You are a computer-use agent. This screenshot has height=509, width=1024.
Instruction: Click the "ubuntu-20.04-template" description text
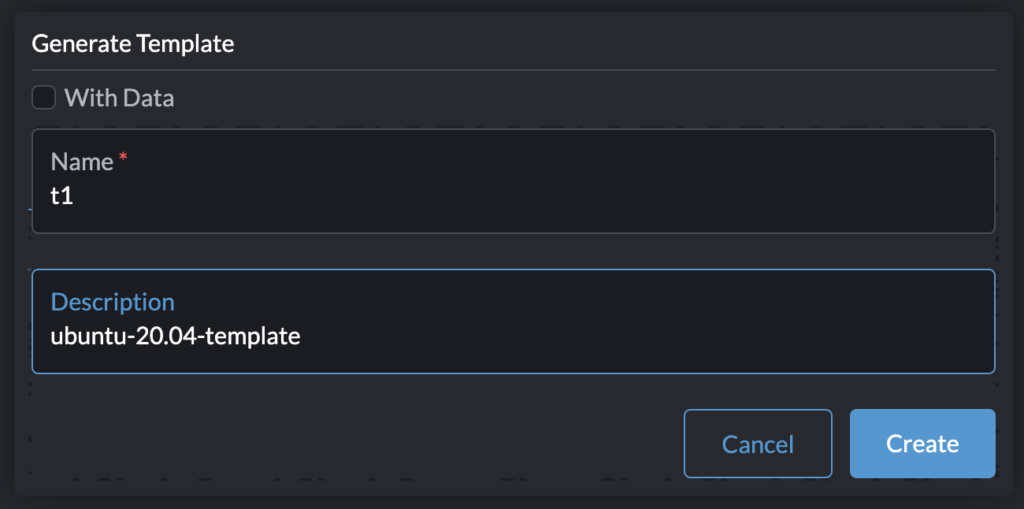175,336
